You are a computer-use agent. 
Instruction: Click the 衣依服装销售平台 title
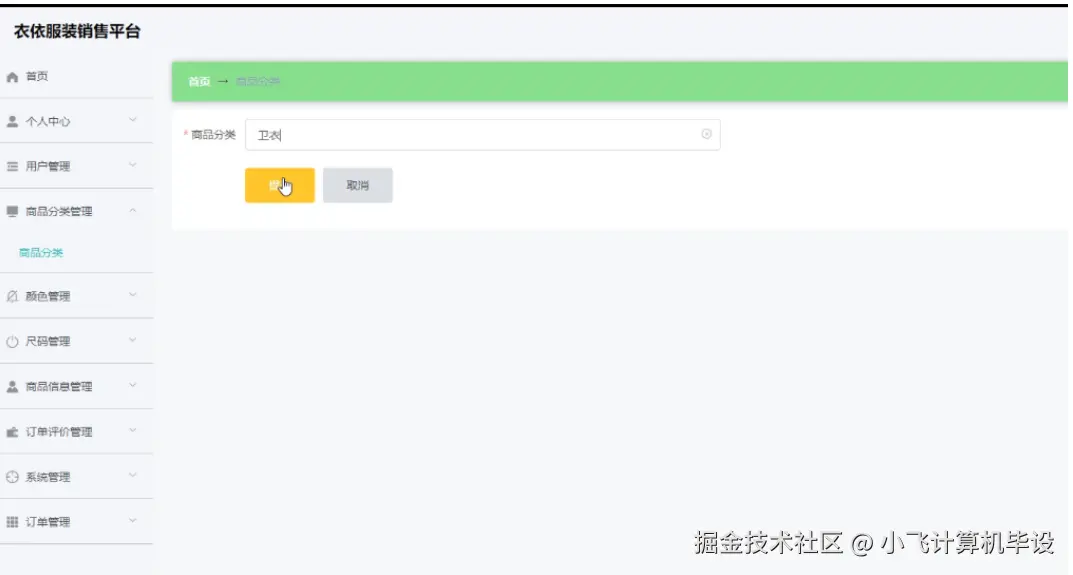(x=77, y=31)
